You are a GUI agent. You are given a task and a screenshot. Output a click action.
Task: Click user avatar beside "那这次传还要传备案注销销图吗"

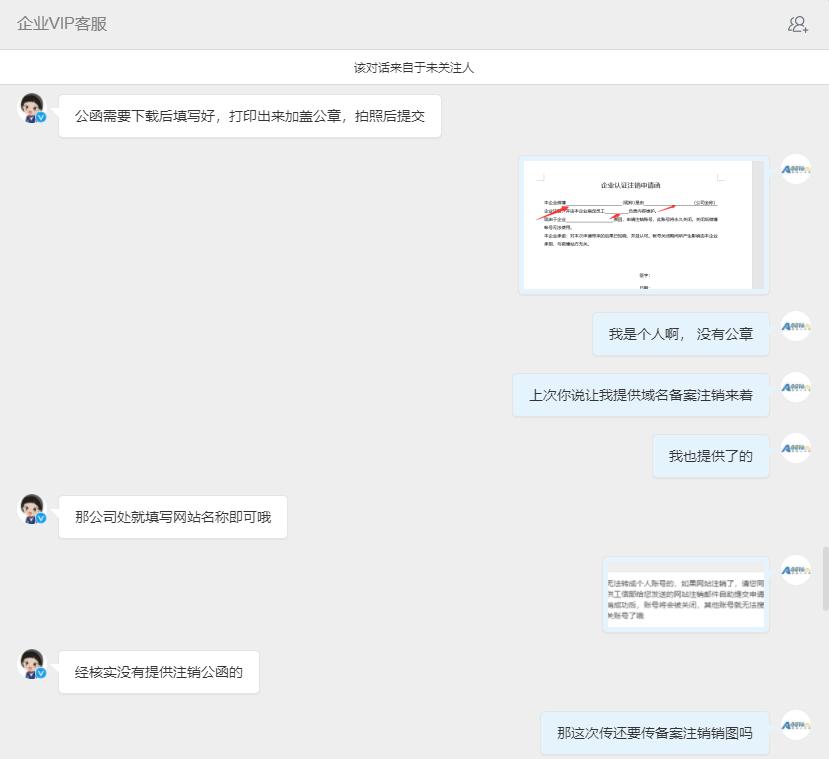pyautogui.click(x=795, y=723)
